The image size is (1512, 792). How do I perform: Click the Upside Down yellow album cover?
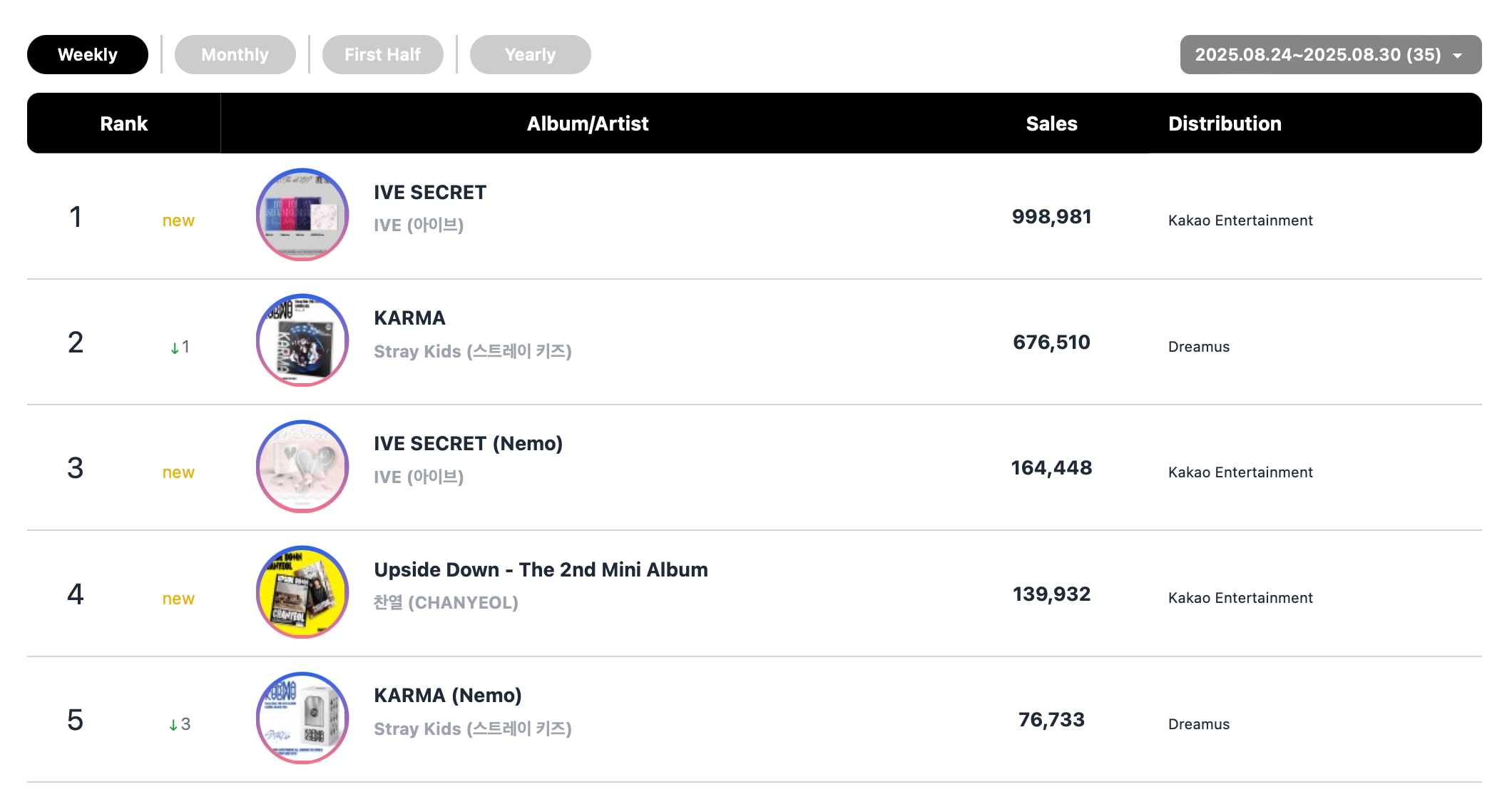pos(302,592)
